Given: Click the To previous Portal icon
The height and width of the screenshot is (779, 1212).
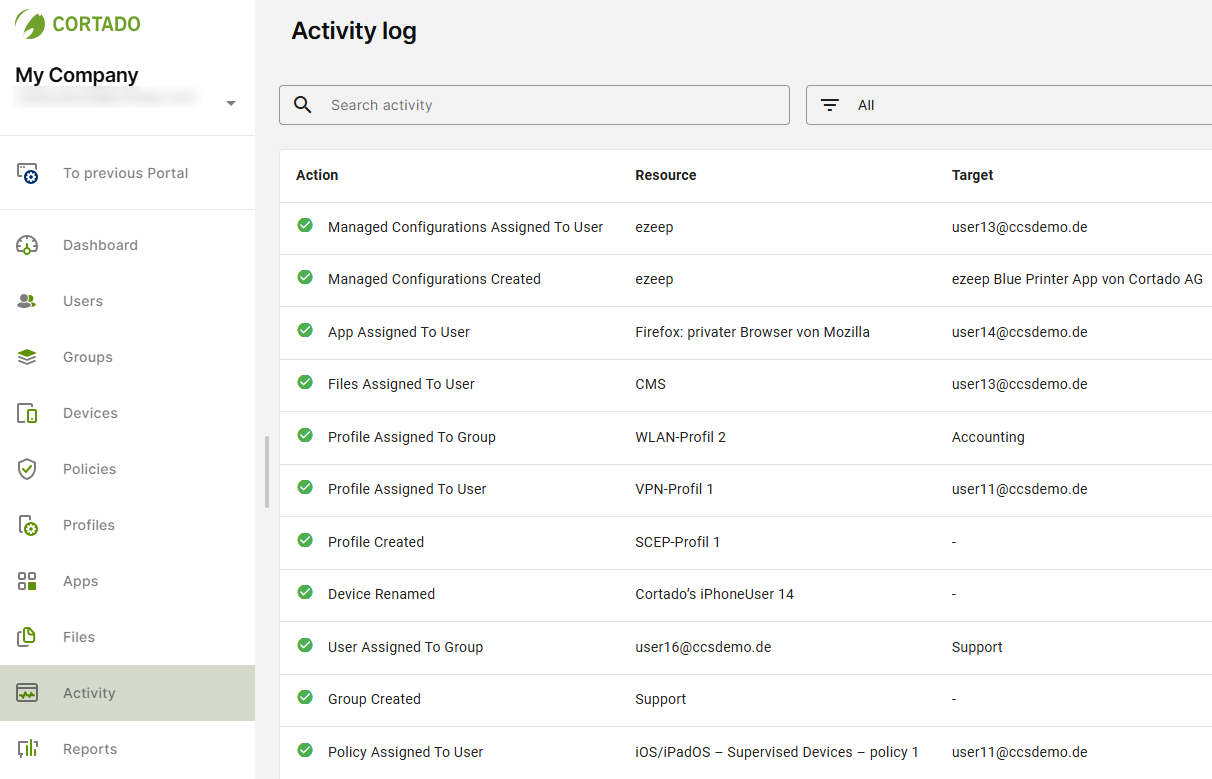Looking at the screenshot, I should pyautogui.click(x=27, y=173).
